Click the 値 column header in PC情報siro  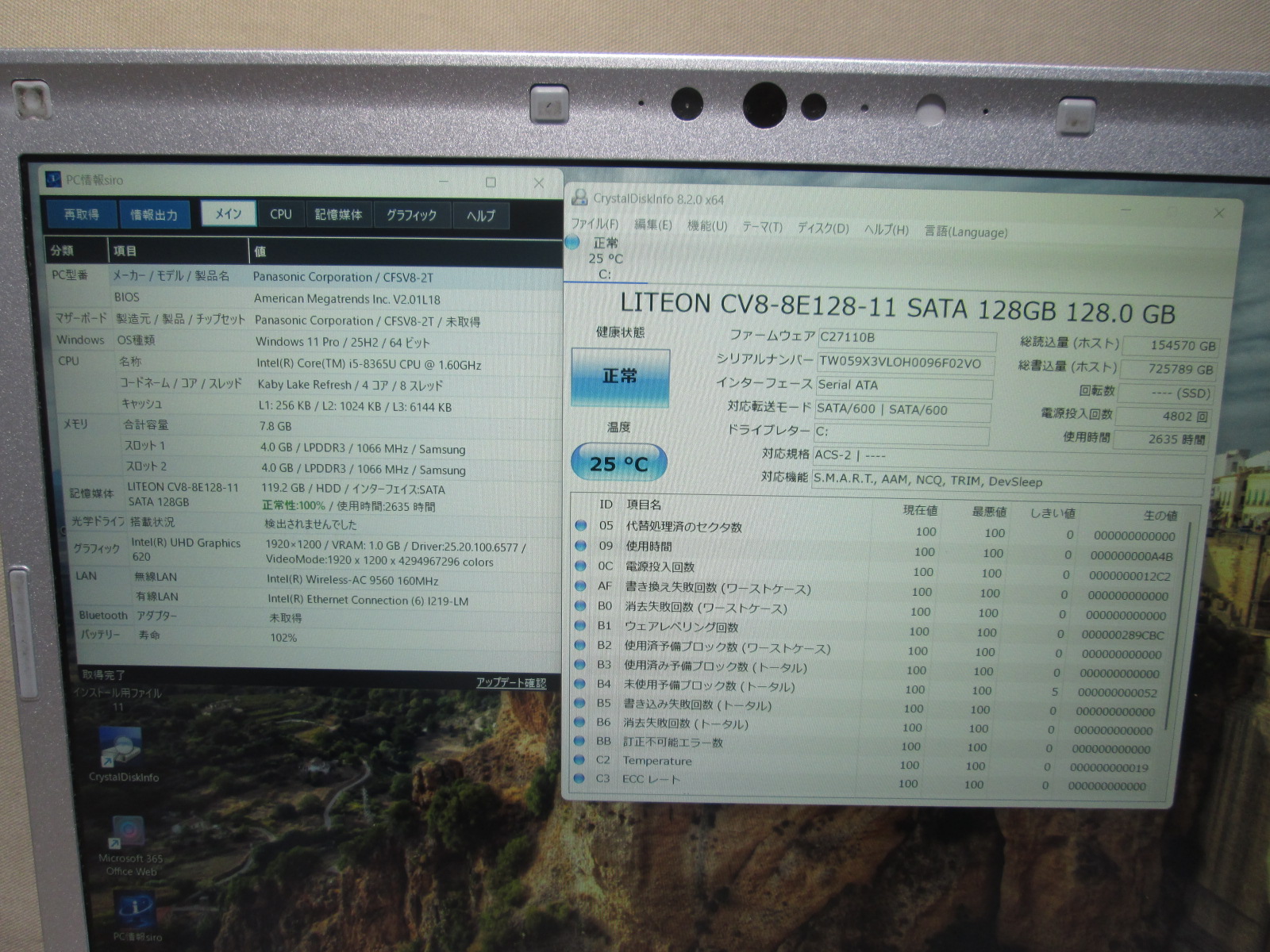[x=406, y=251]
